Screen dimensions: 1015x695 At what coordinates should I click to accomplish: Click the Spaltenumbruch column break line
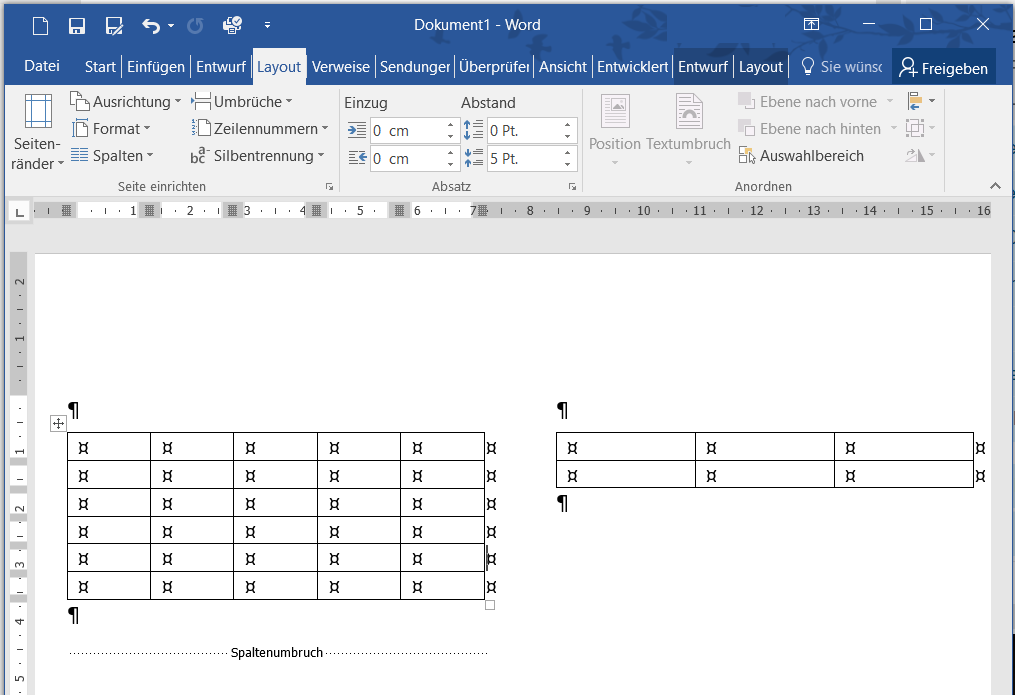click(x=278, y=653)
